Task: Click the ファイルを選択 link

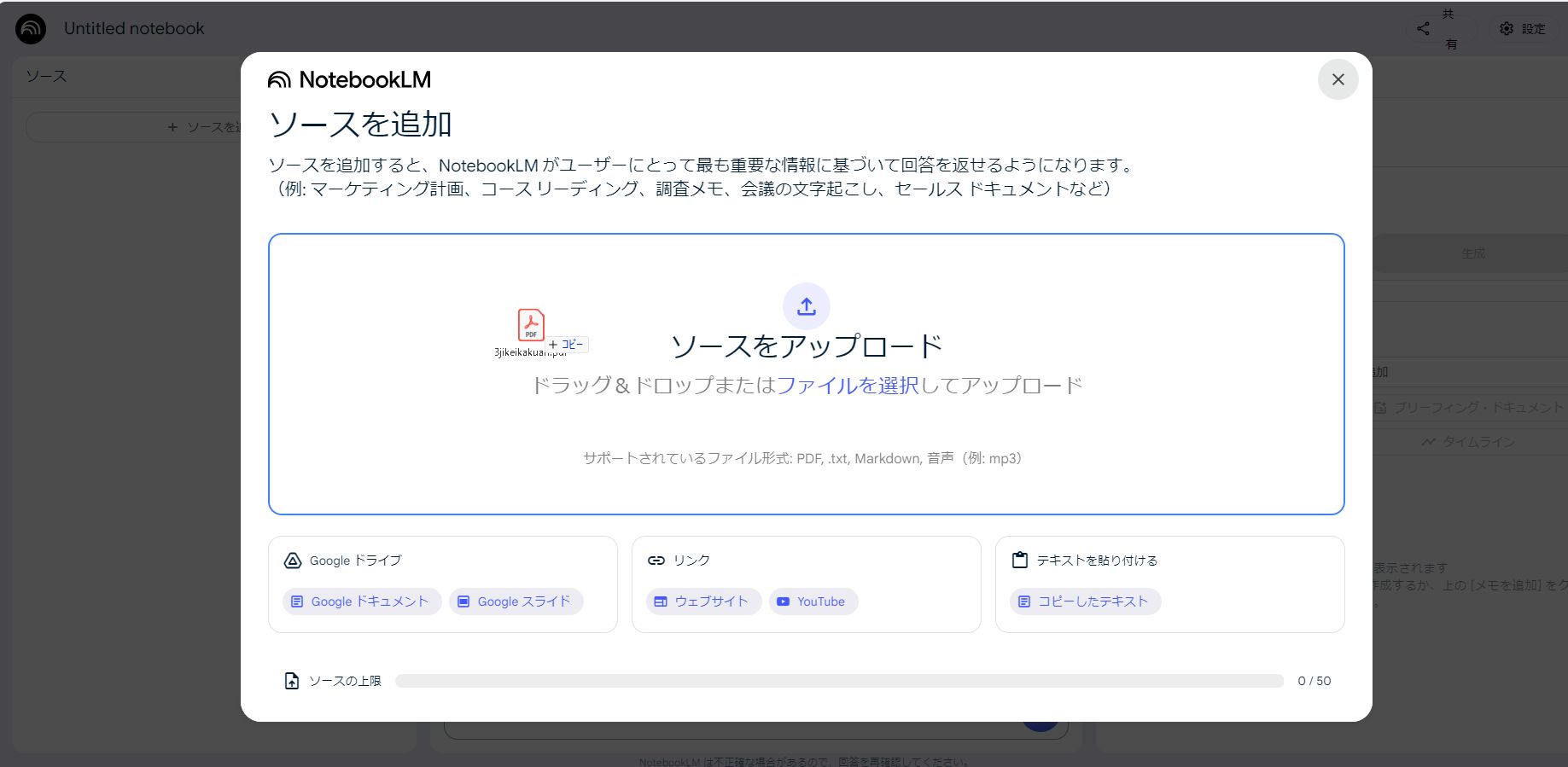Action: [x=848, y=386]
